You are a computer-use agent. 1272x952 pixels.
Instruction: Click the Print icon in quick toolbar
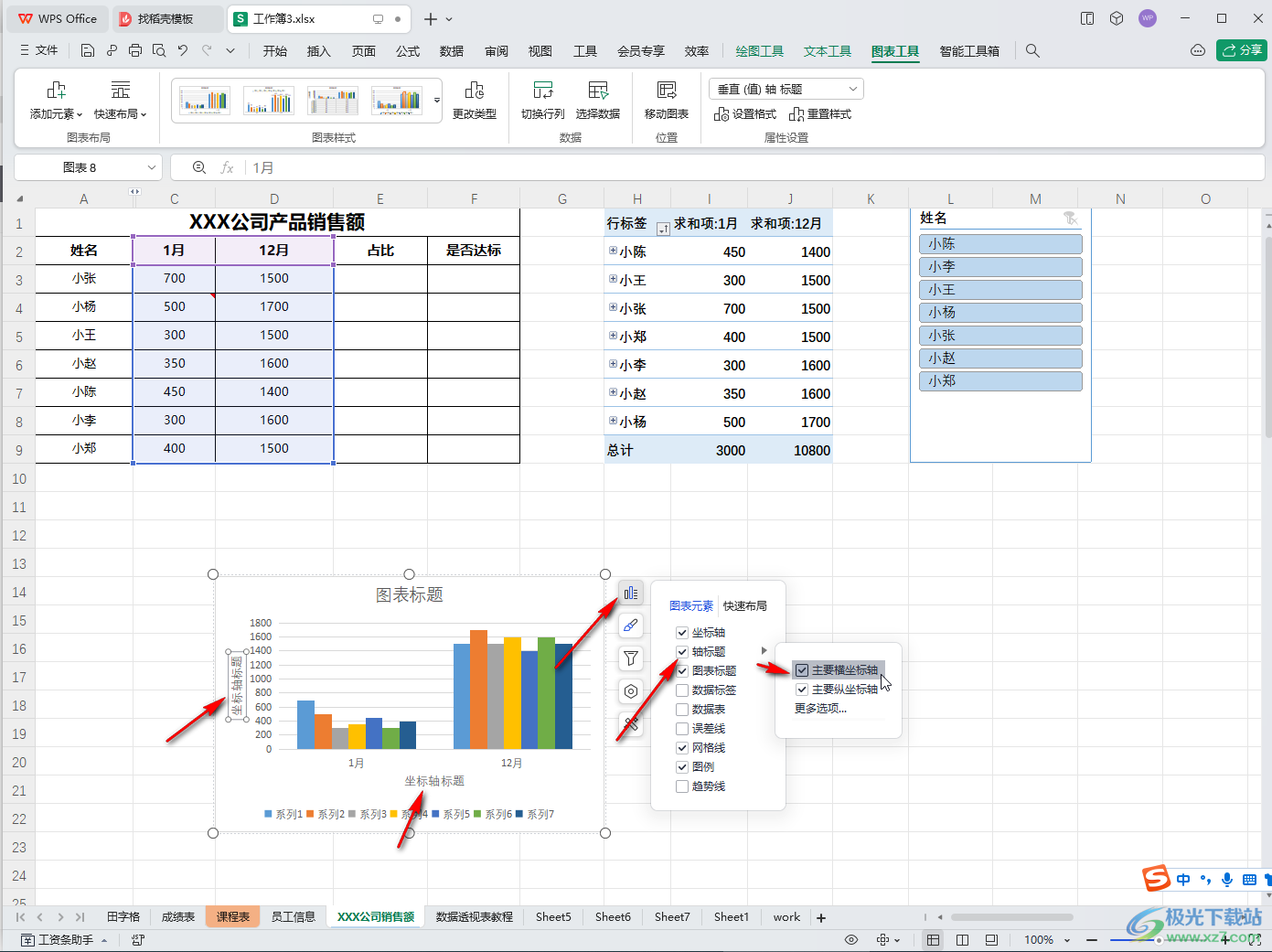pyautogui.click(x=135, y=51)
